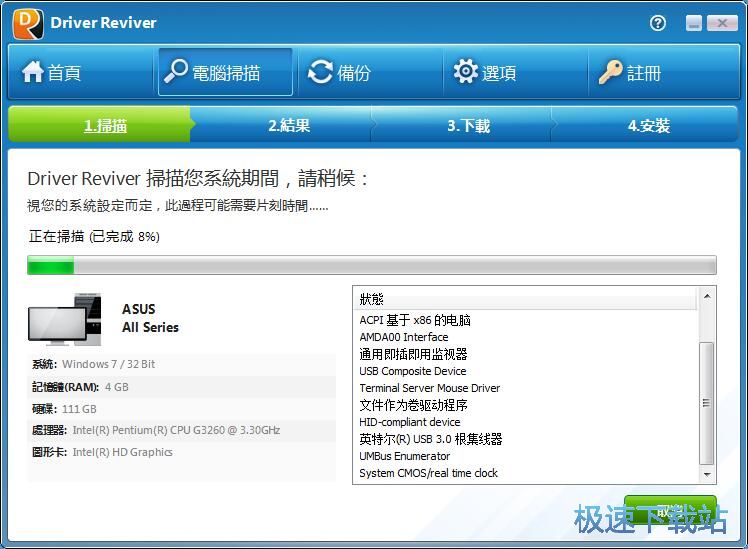Click the 'Intel(R) Pentium(R) CPU G3260' value
748x549 pixels.
click(176, 430)
